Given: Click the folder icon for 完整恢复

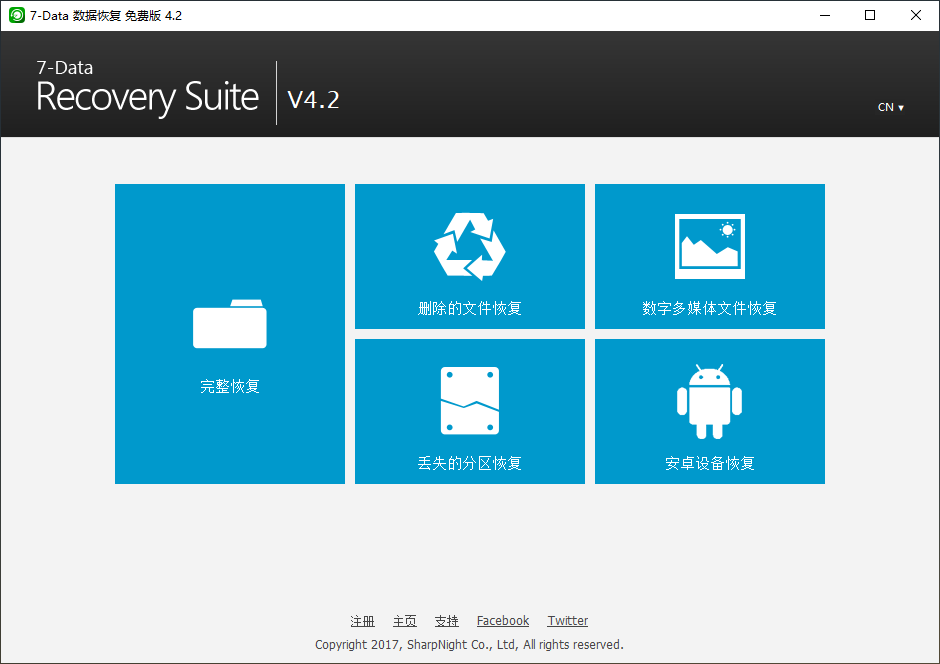Looking at the screenshot, I should tap(230, 324).
